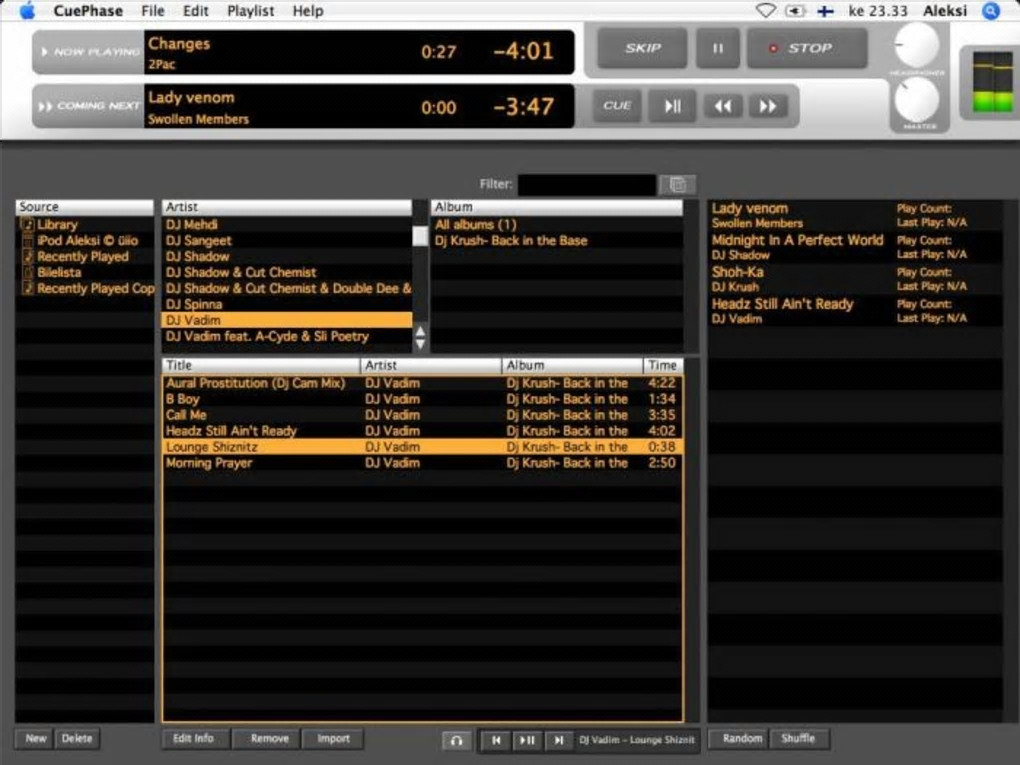The image size is (1020, 765).
Task: Sort tracks by Title column header
Action: (x=261, y=366)
